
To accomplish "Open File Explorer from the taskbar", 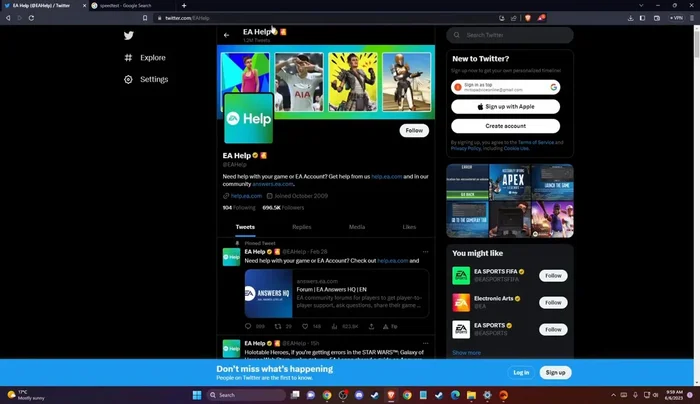I will tap(471, 395).
